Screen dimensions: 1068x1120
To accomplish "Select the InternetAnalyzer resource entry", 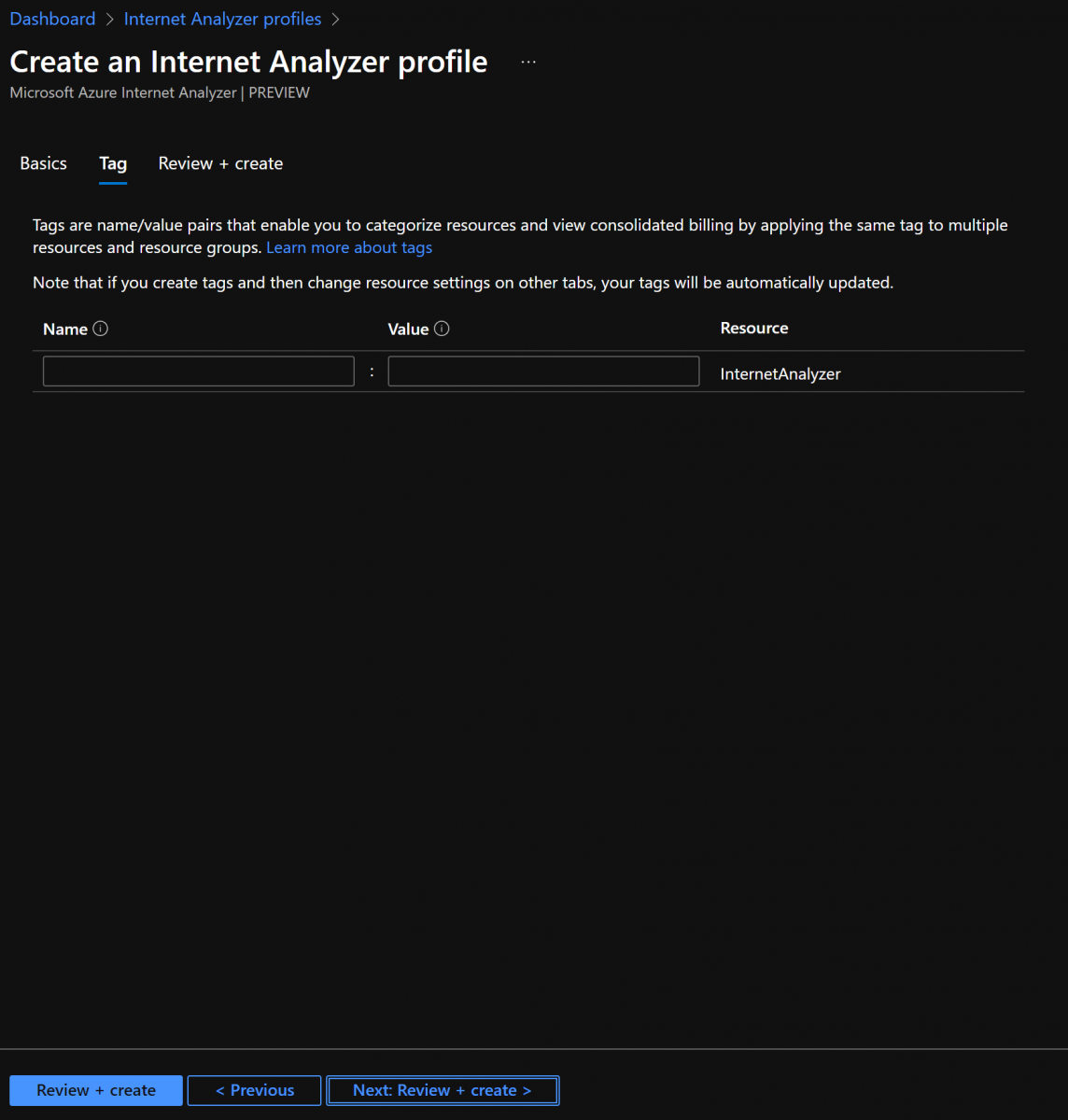I will (780, 374).
